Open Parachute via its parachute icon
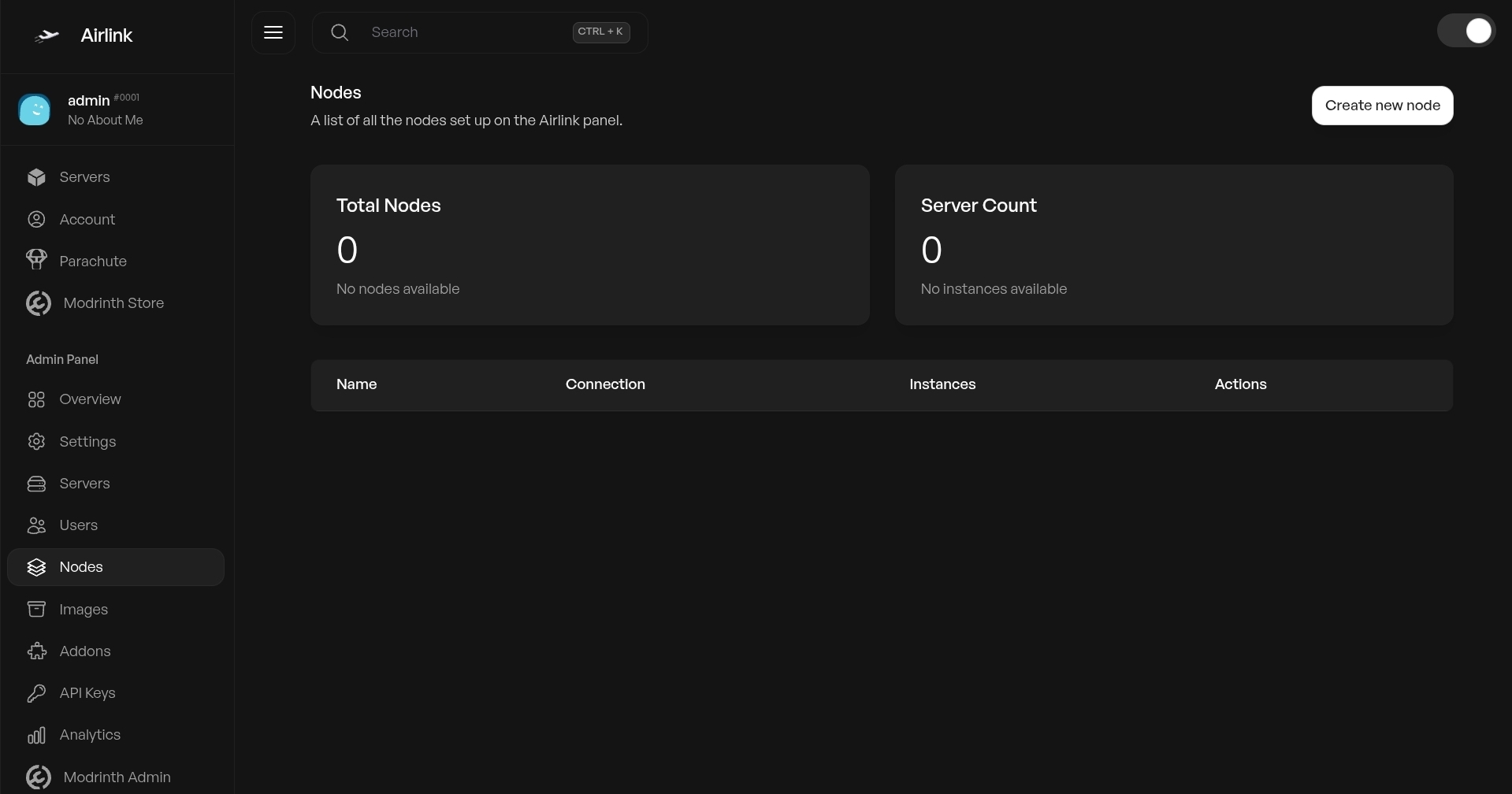The height and width of the screenshot is (794, 1512). [36, 261]
